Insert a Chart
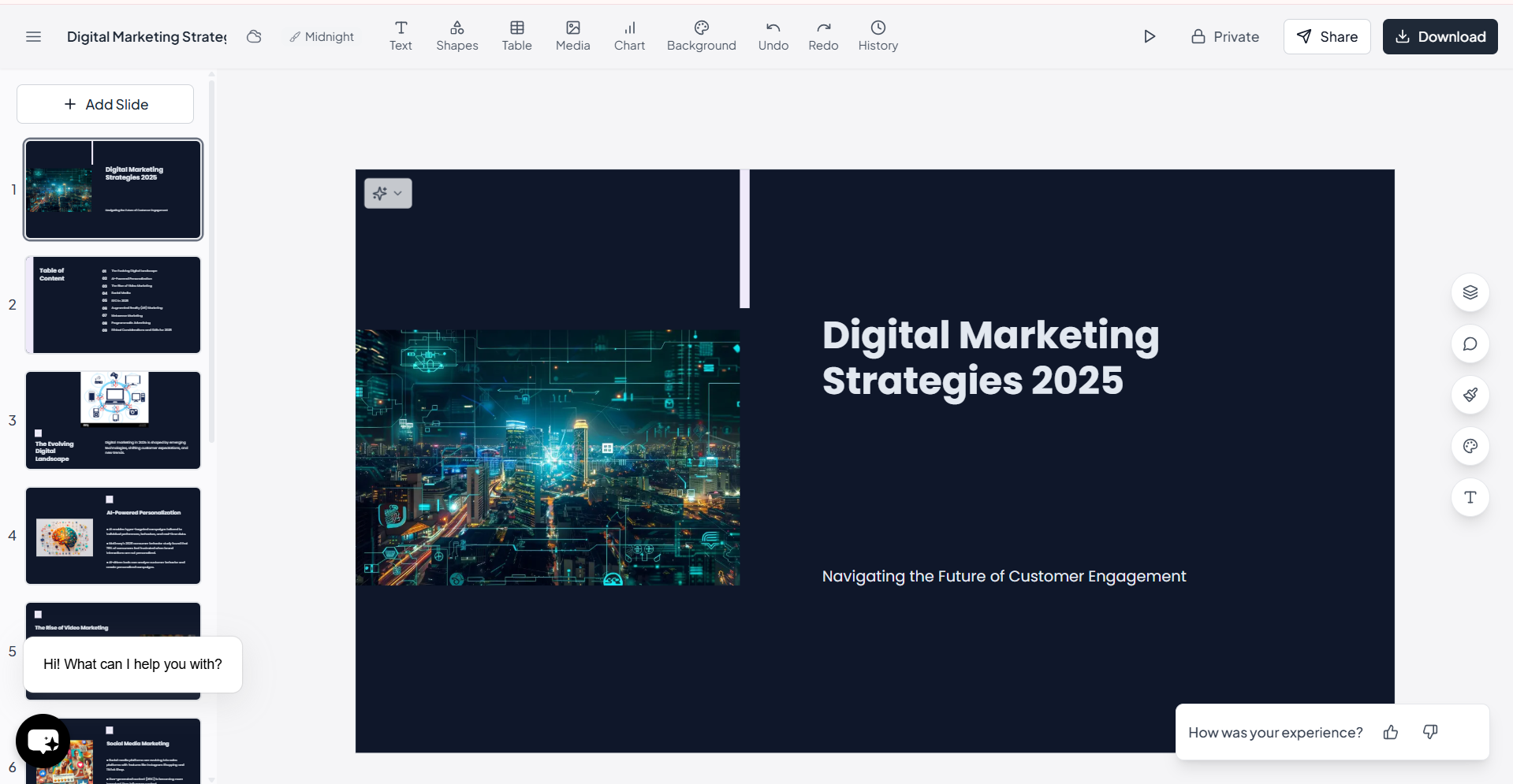 pos(630,36)
